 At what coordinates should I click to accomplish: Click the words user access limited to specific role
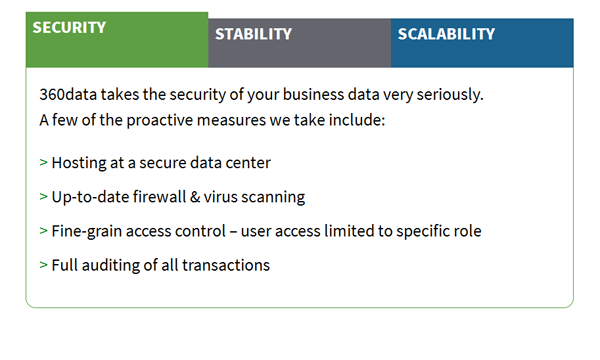click(x=361, y=231)
